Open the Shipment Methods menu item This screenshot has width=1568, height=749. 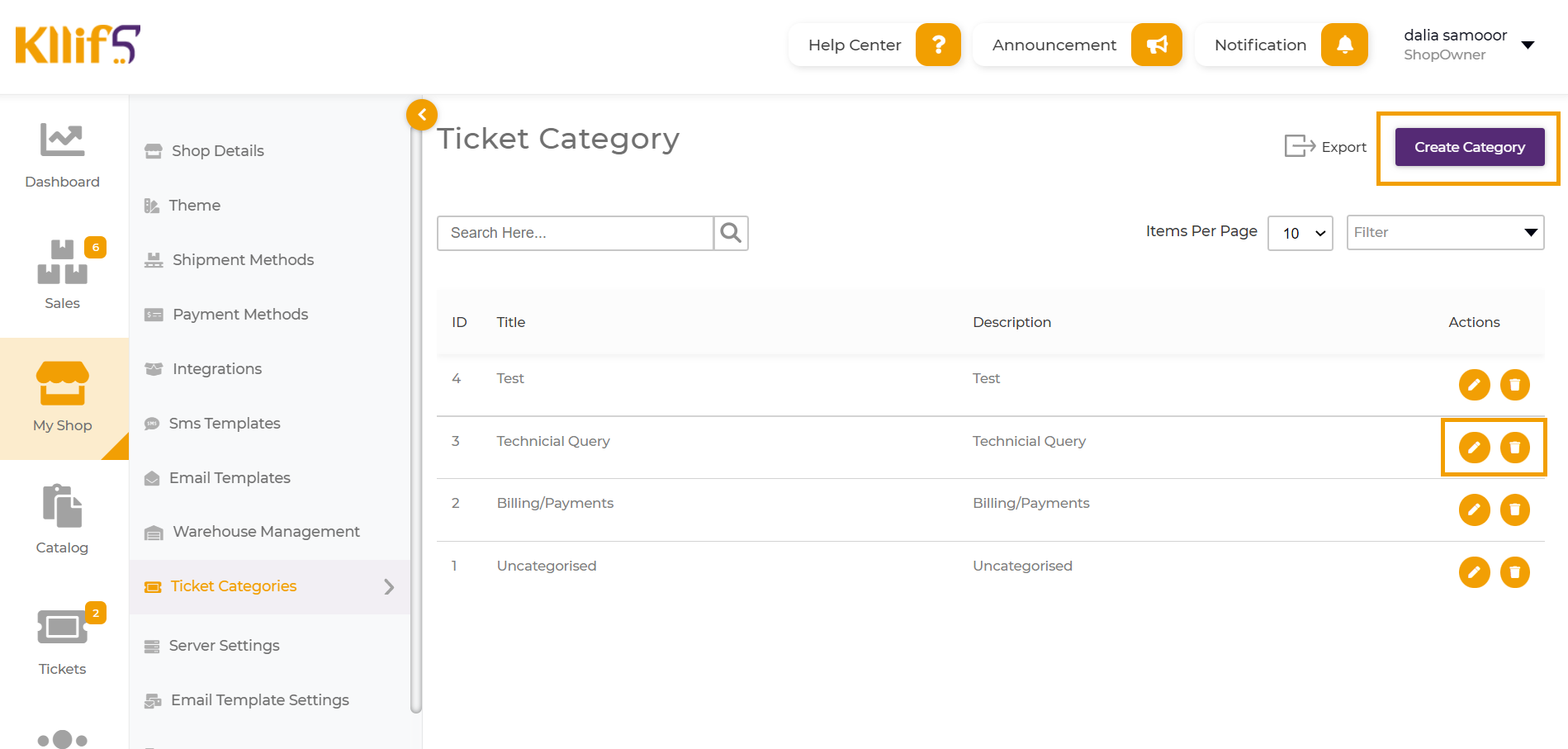coord(243,260)
